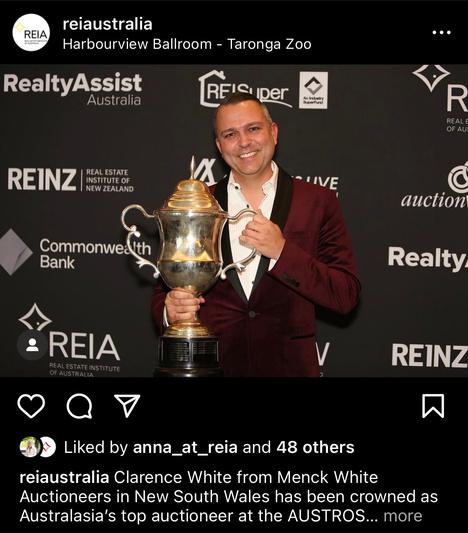
Task: Open reiaustralia username in the caption
Action: coord(64,477)
